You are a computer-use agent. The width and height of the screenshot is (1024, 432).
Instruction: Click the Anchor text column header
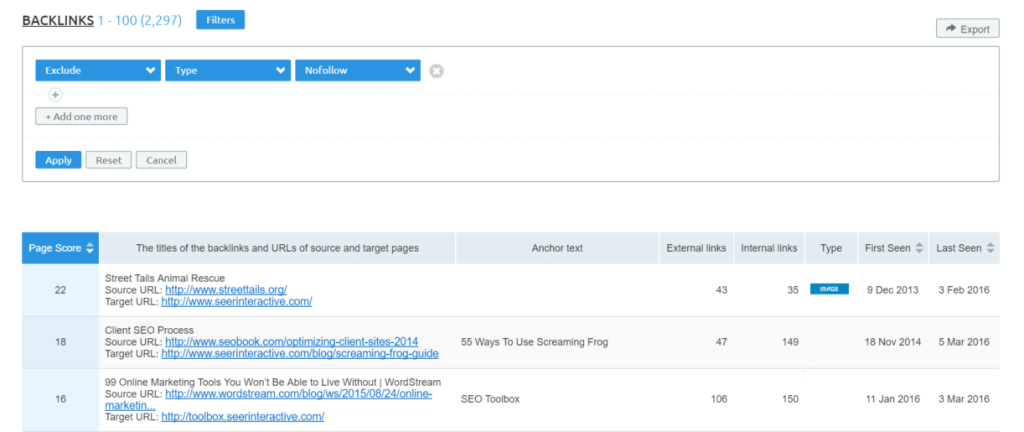tap(557, 248)
